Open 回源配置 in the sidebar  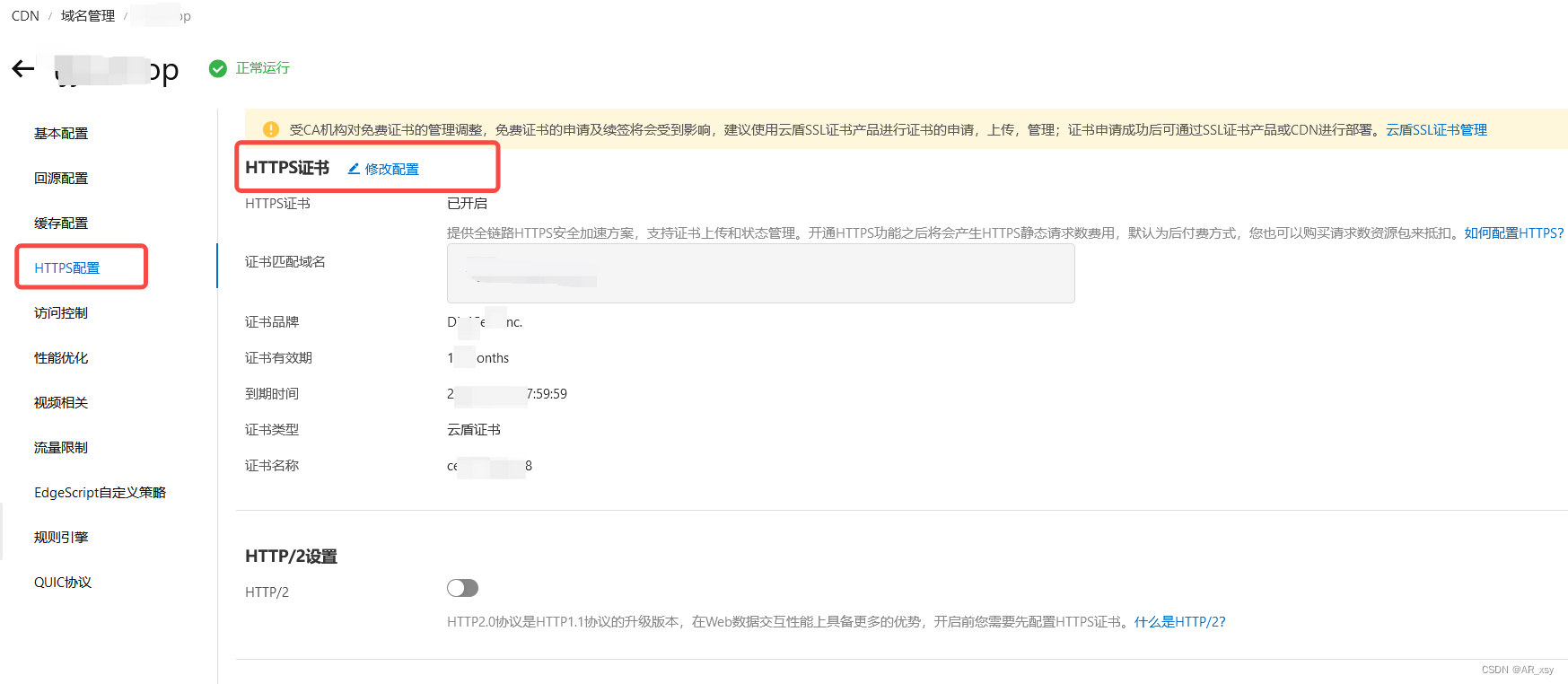[x=61, y=178]
